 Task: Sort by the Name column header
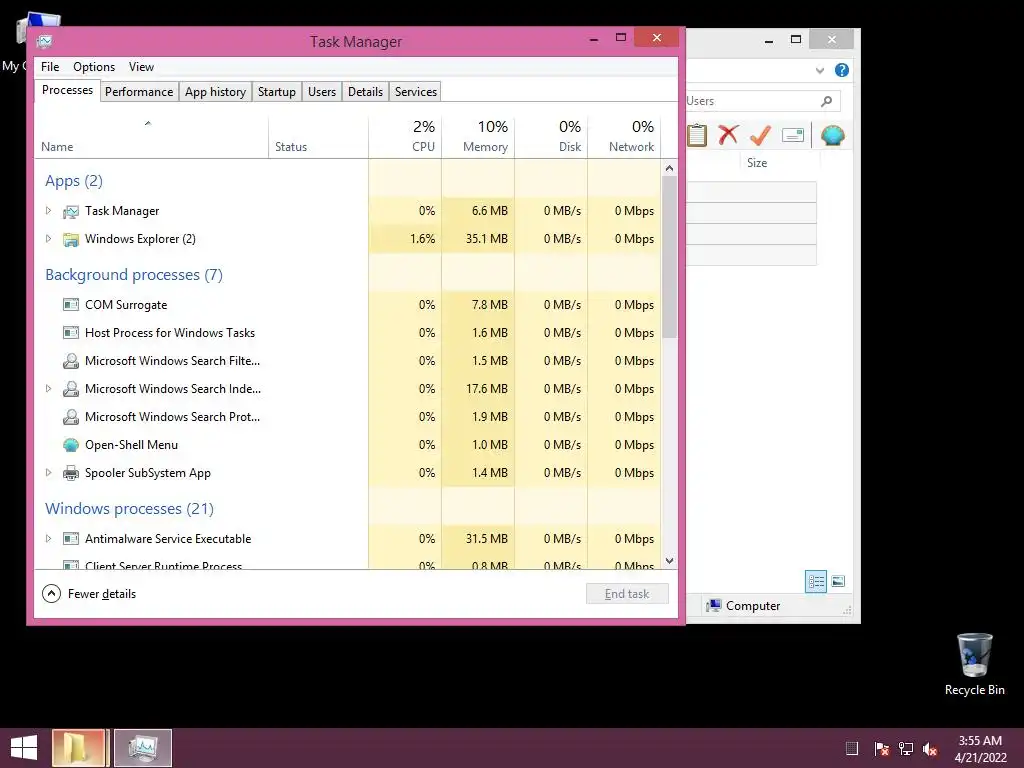pos(151,137)
